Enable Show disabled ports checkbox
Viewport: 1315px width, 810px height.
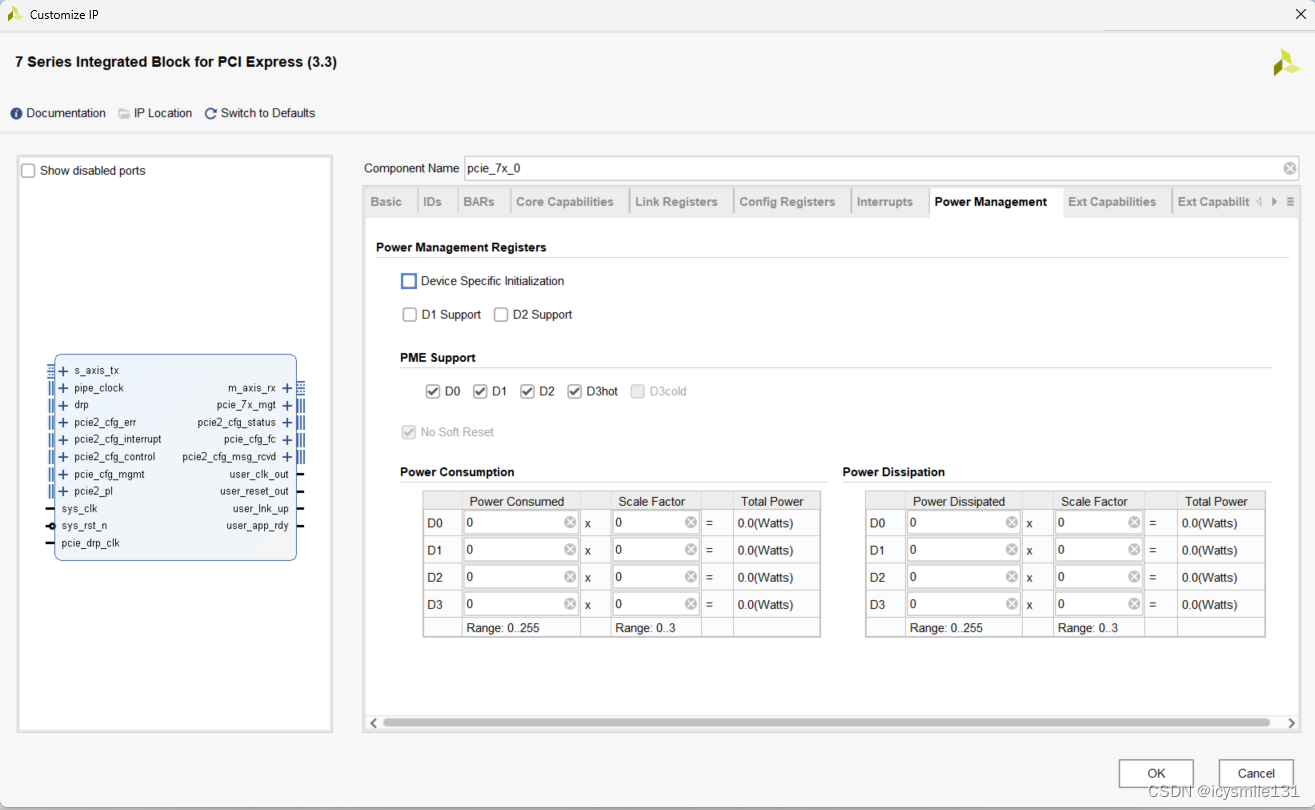point(29,171)
